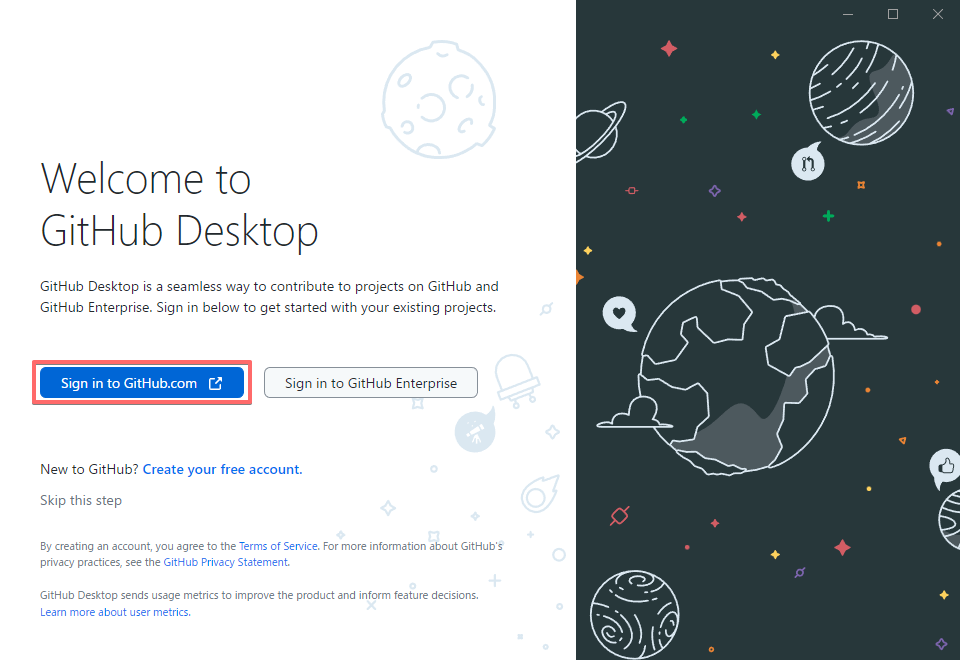Open the Terms of Service link

tap(278, 546)
